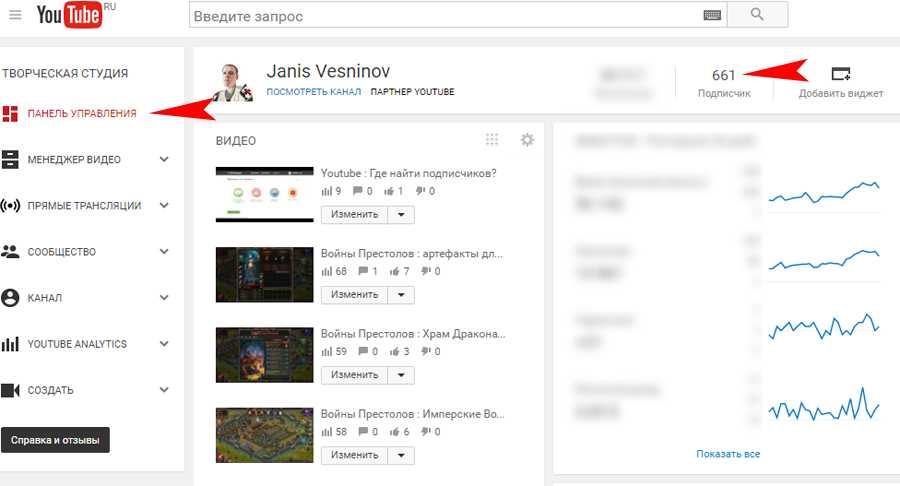
Task: Click the YouTube Analytics bars icon
Action: [x=10, y=344]
